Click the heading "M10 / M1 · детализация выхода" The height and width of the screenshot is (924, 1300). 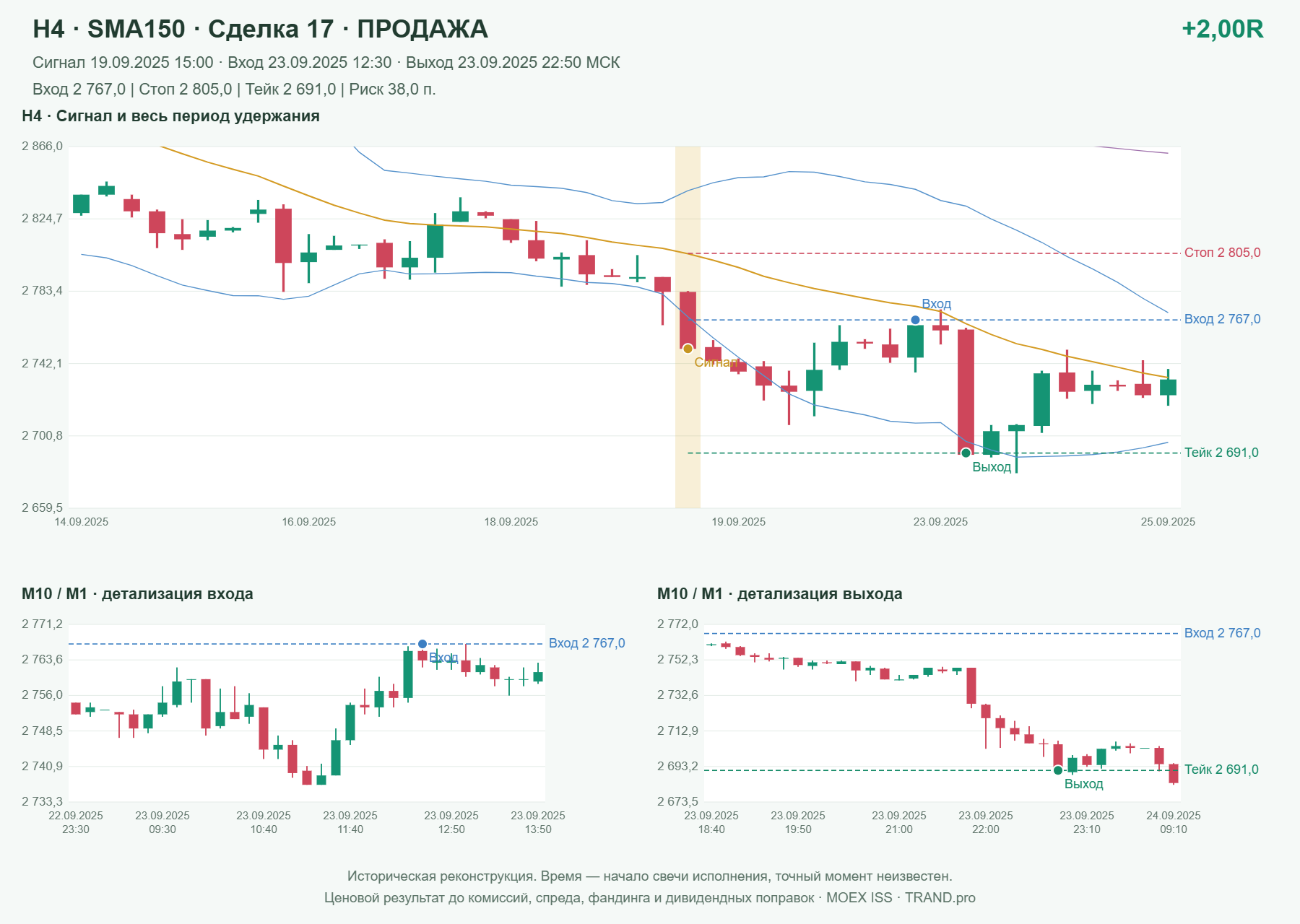pyautogui.click(x=780, y=594)
